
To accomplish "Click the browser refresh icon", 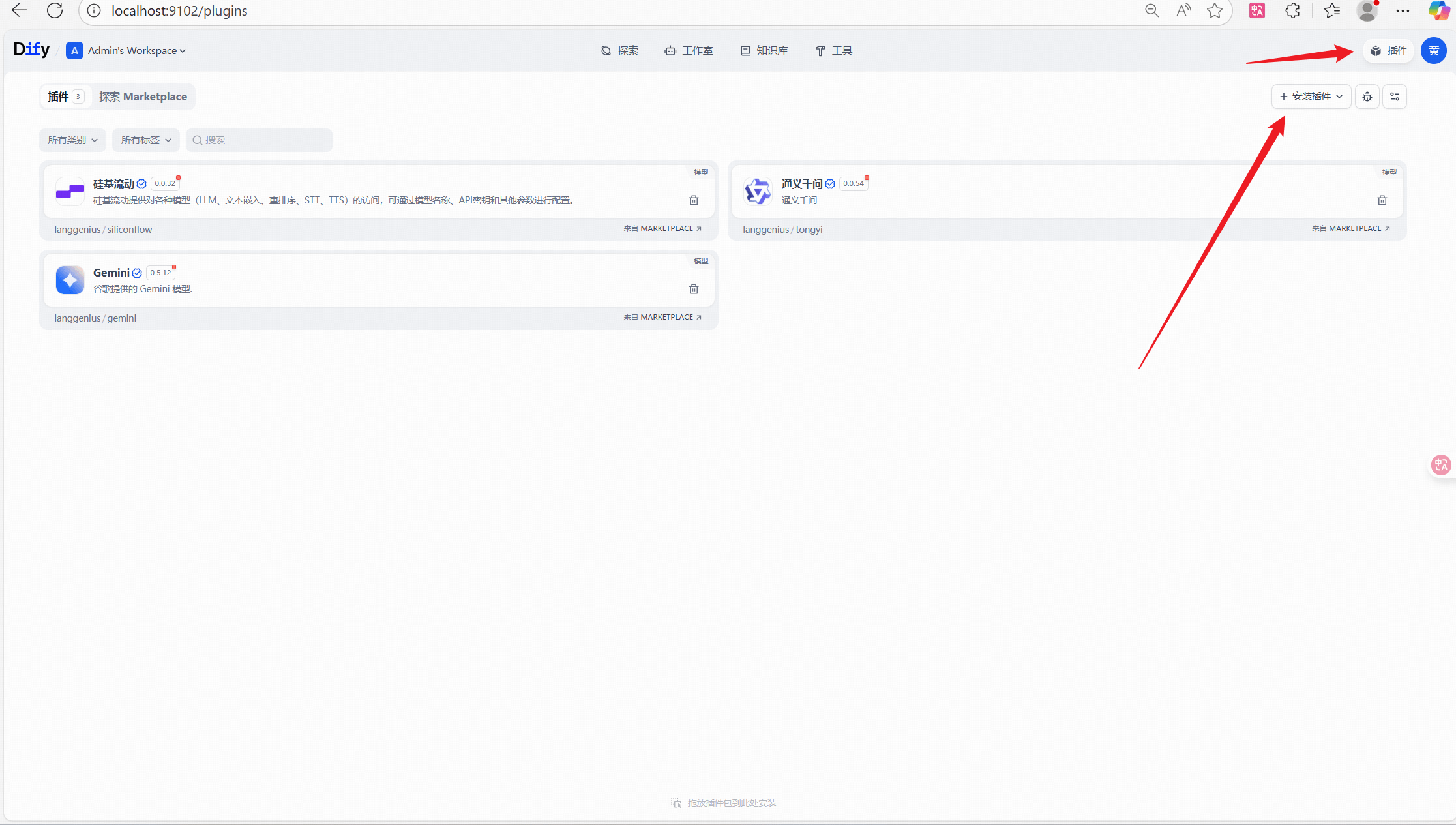I will click(55, 10).
